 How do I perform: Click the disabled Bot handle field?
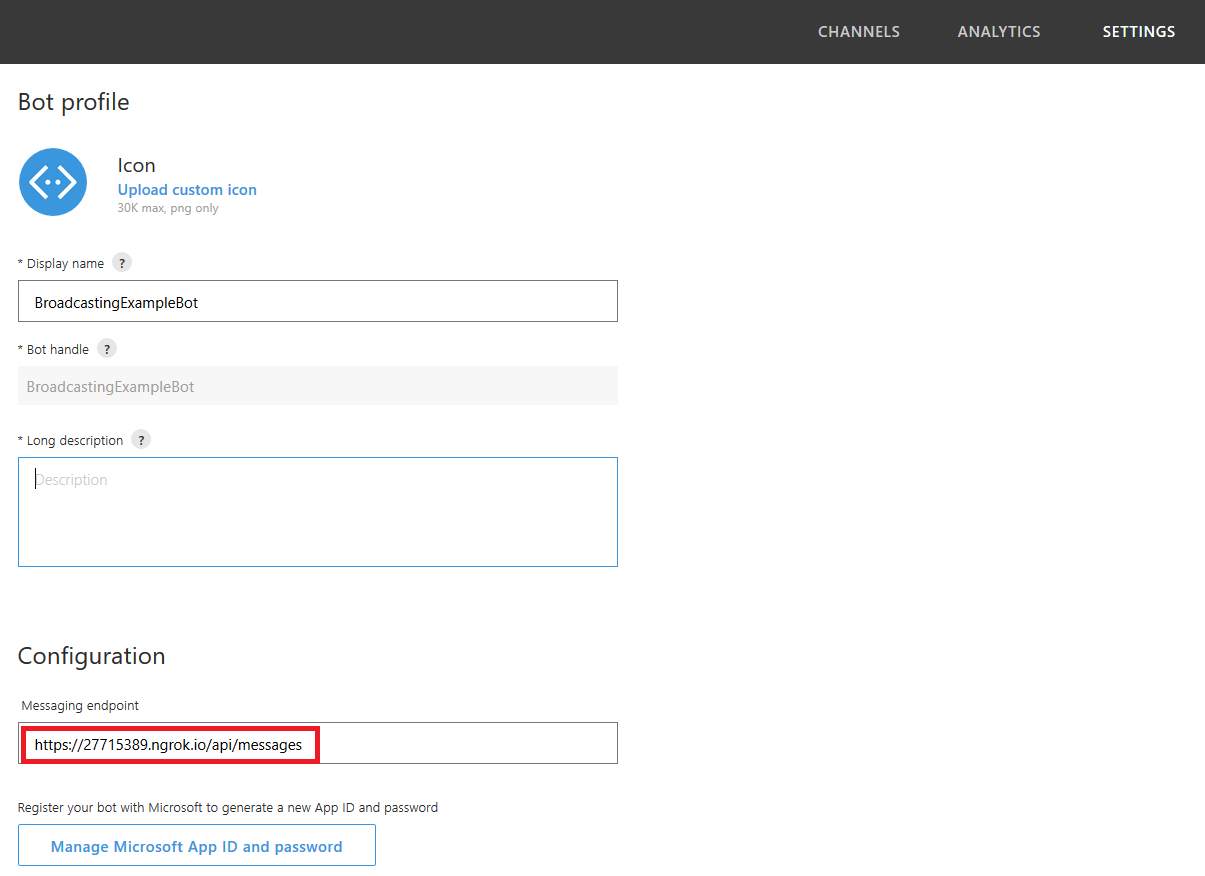pyautogui.click(x=318, y=386)
